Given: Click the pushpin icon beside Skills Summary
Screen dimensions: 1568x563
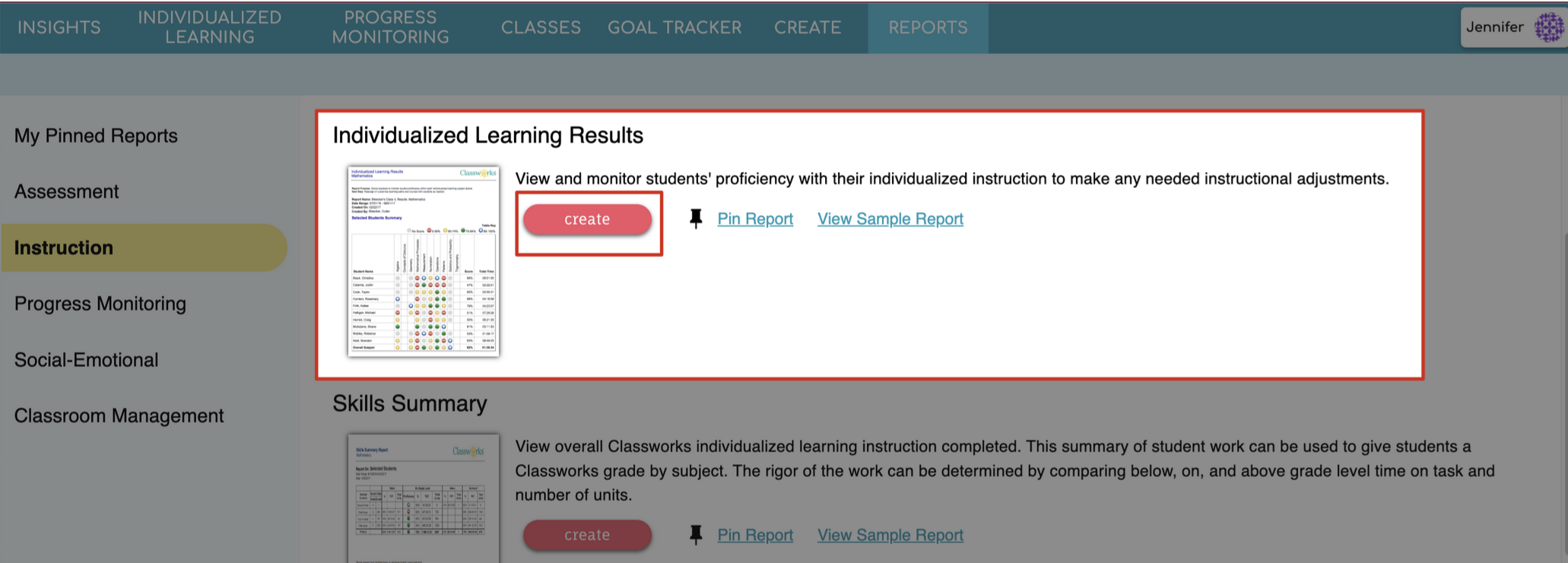Looking at the screenshot, I should click(697, 535).
